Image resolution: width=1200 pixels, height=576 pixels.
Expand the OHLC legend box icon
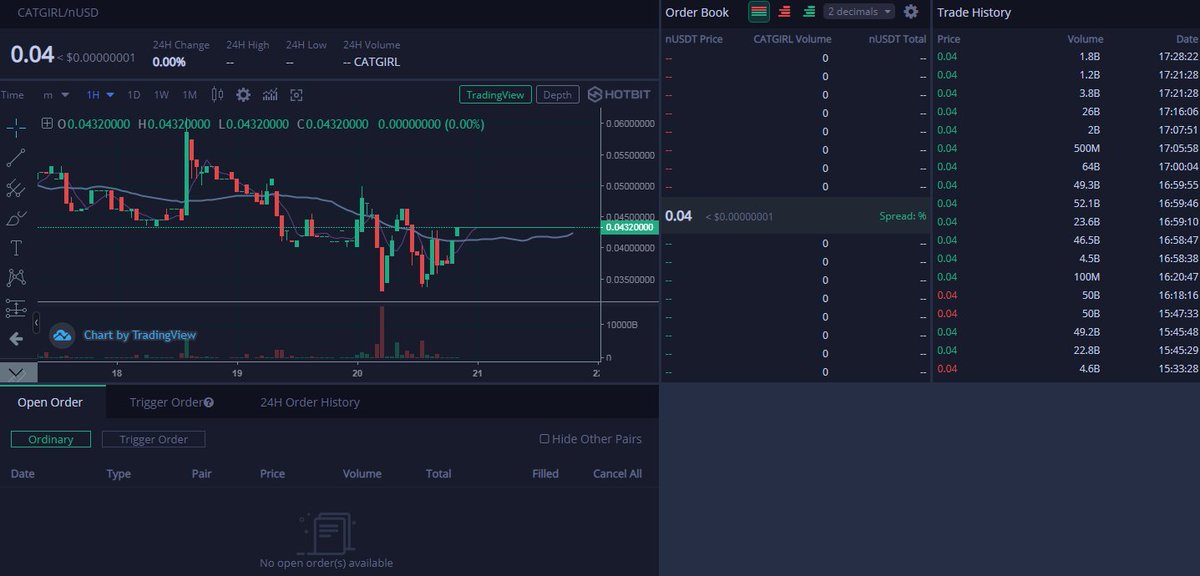47,124
